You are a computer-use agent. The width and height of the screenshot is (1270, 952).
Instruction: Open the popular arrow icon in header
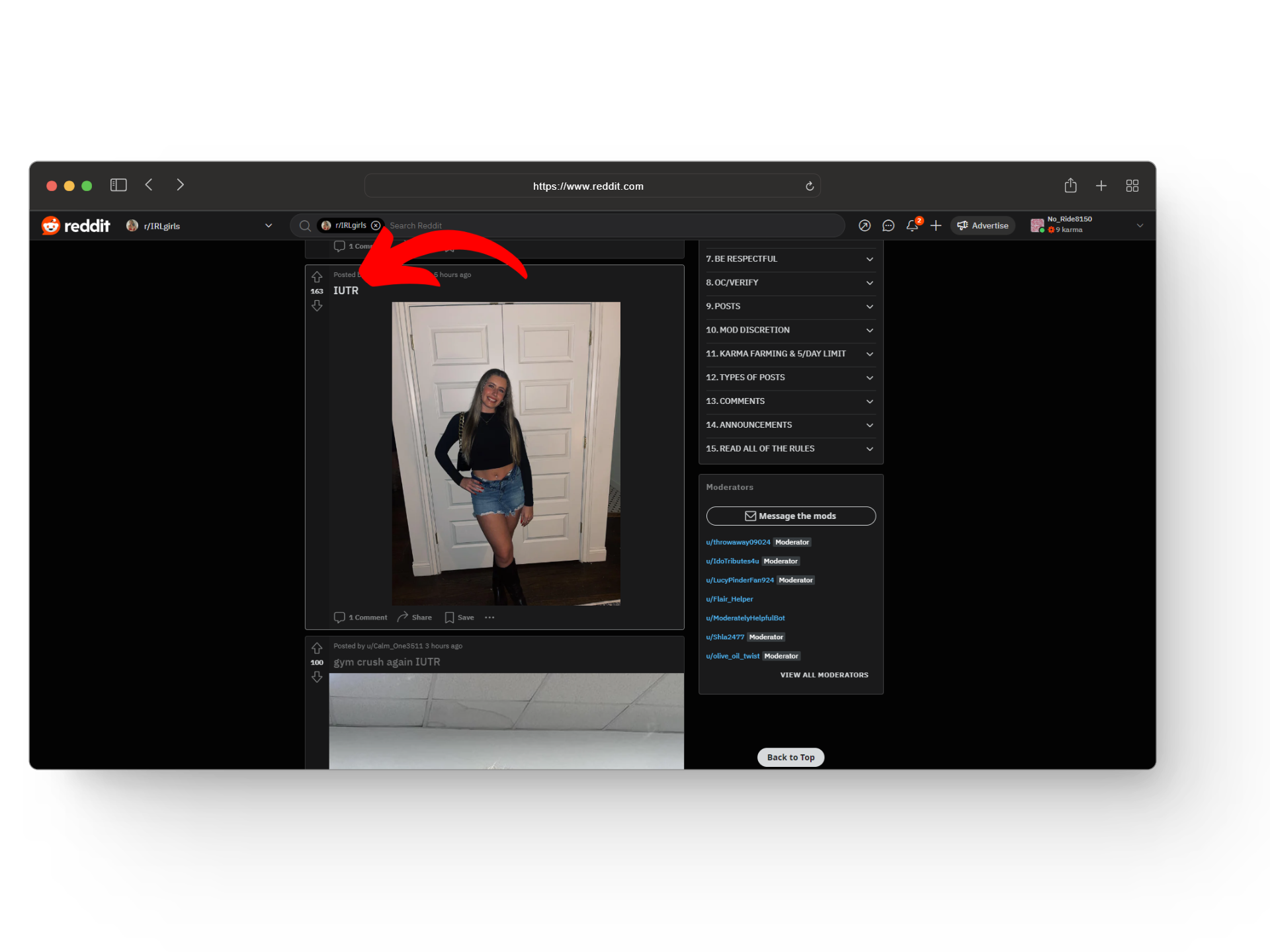point(865,225)
